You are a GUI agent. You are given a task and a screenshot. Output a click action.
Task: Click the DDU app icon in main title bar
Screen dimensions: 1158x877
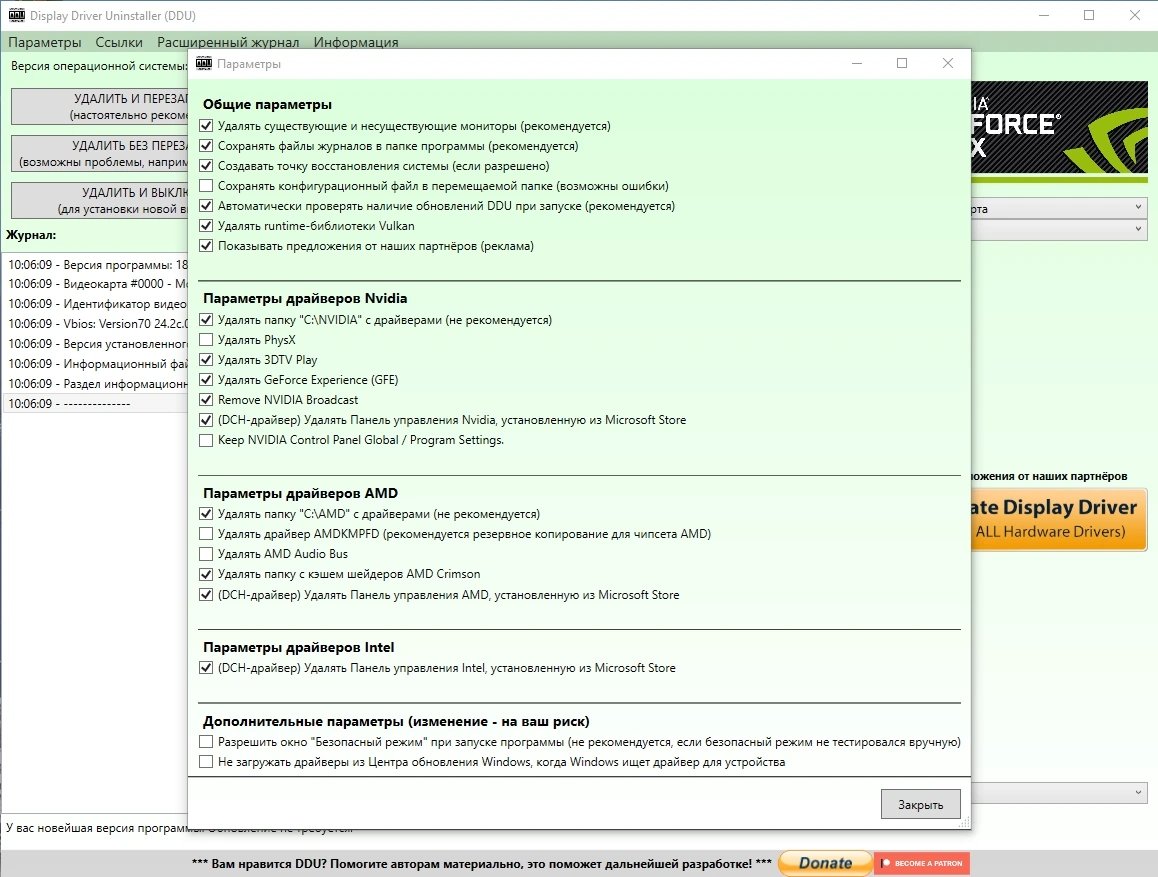(16, 15)
